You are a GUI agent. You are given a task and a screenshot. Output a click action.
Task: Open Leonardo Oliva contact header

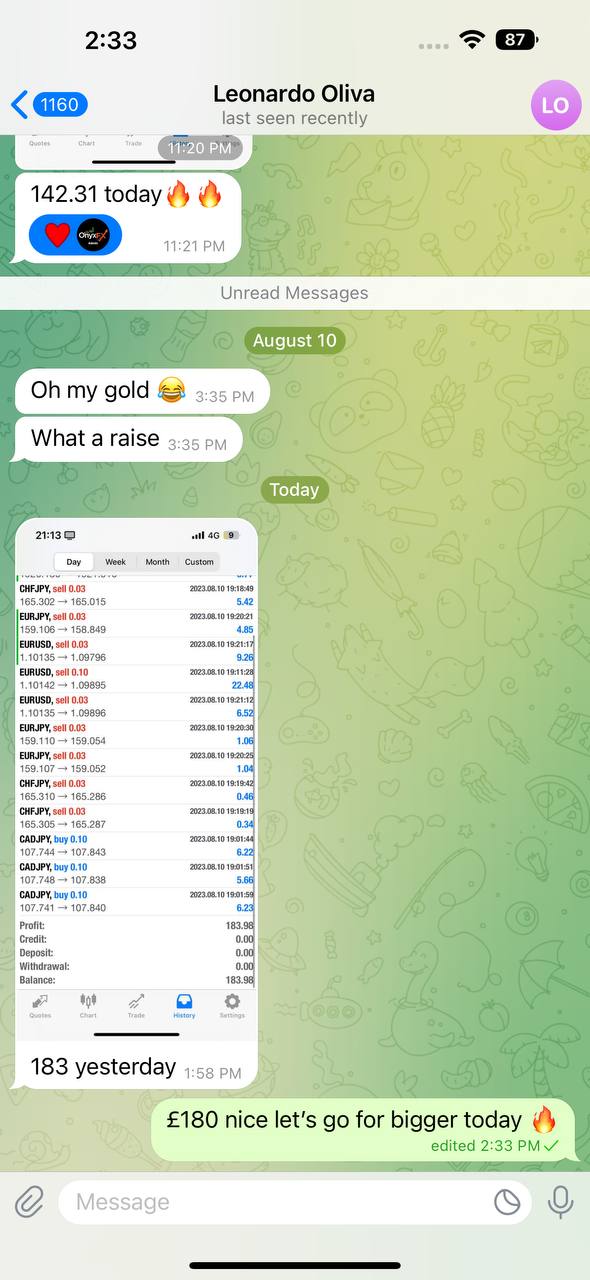point(294,105)
